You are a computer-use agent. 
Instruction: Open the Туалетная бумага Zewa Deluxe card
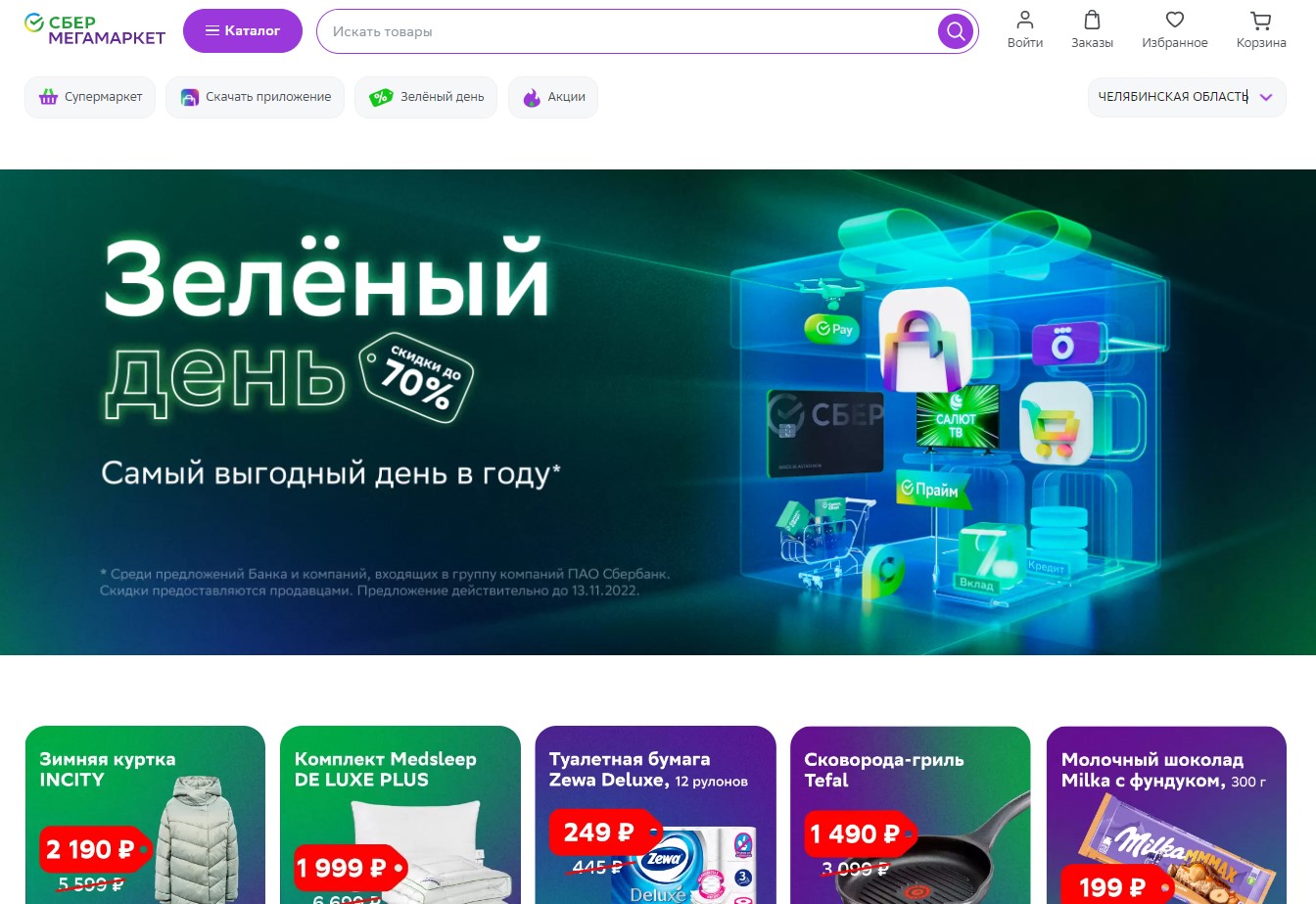click(x=656, y=815)
